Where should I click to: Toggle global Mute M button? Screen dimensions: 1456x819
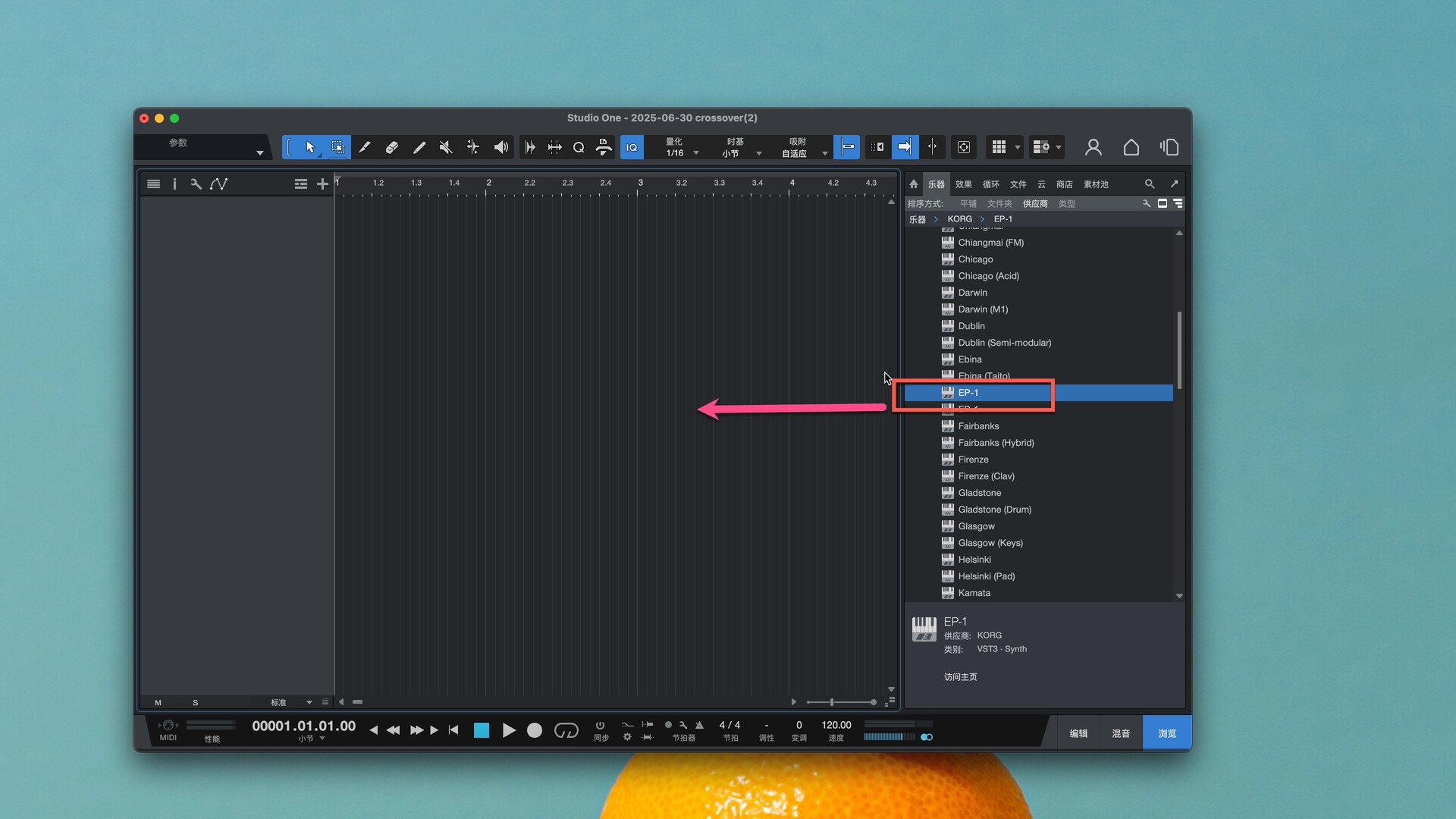(x=158, y=703)
